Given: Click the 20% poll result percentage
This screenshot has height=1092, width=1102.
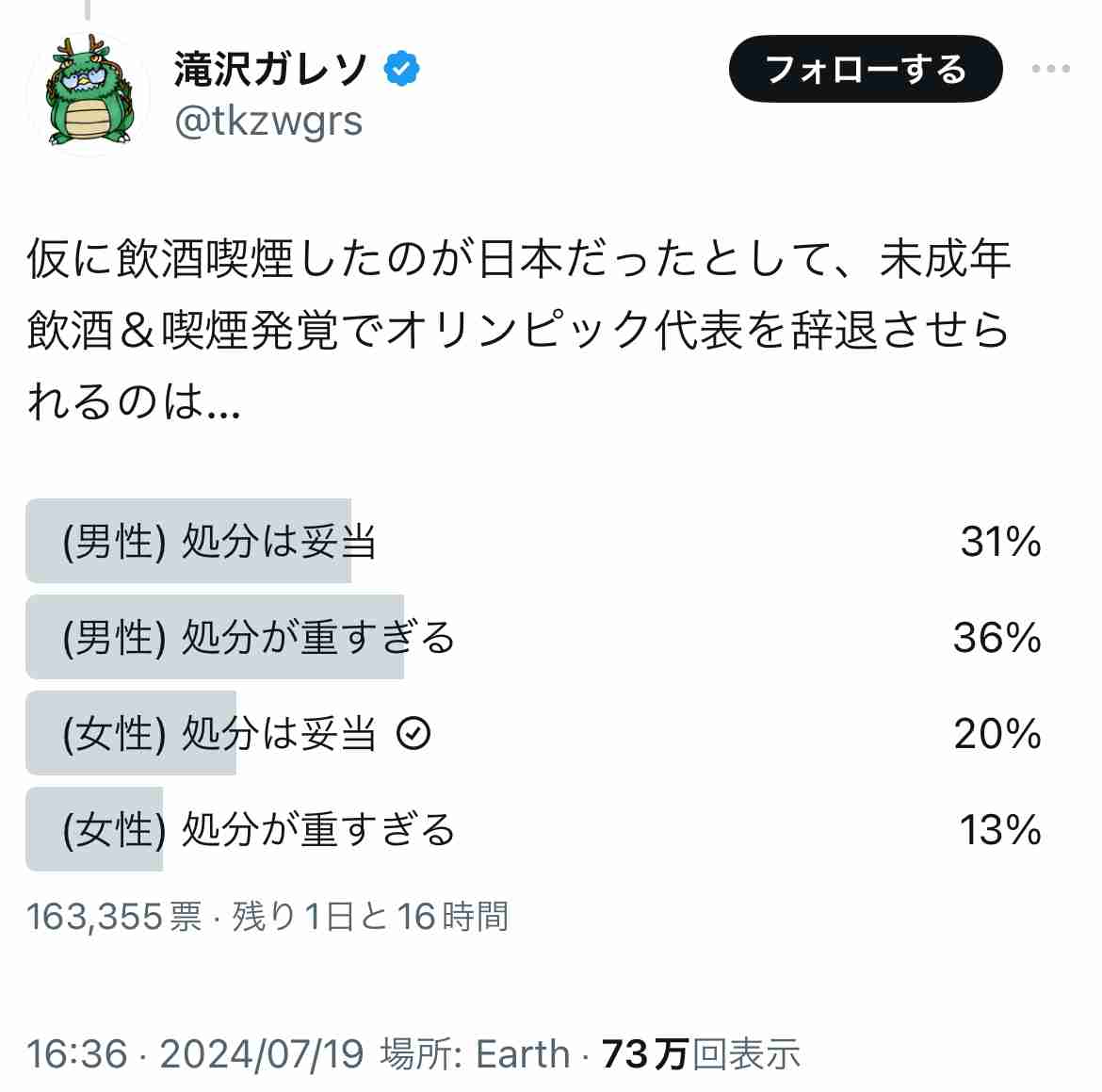Looking at the screenshot, I should [997, 734].
